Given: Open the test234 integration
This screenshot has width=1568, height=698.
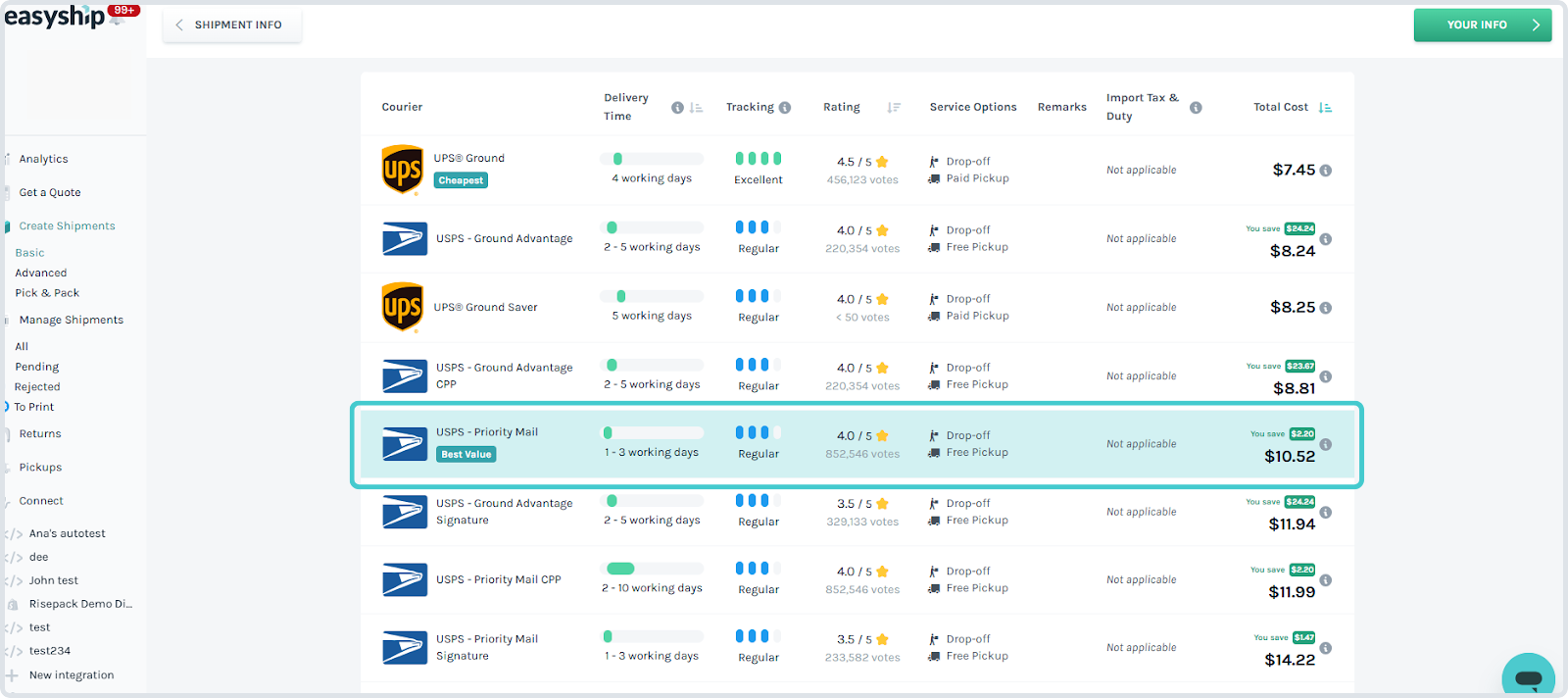Looking at the screenshot, I should tap(50, 652).
